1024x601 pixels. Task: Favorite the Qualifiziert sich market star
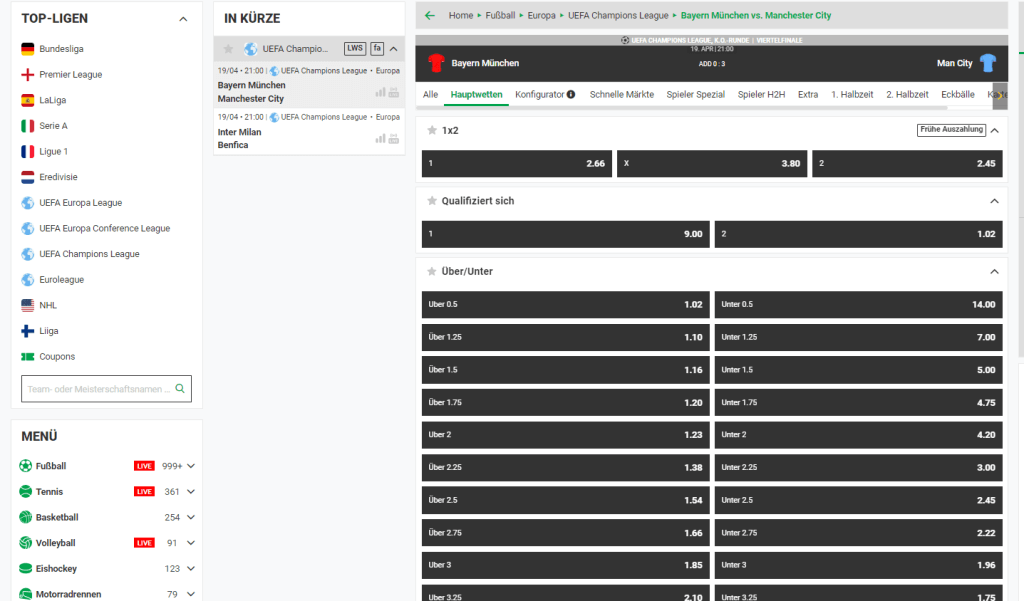(432, 201)
